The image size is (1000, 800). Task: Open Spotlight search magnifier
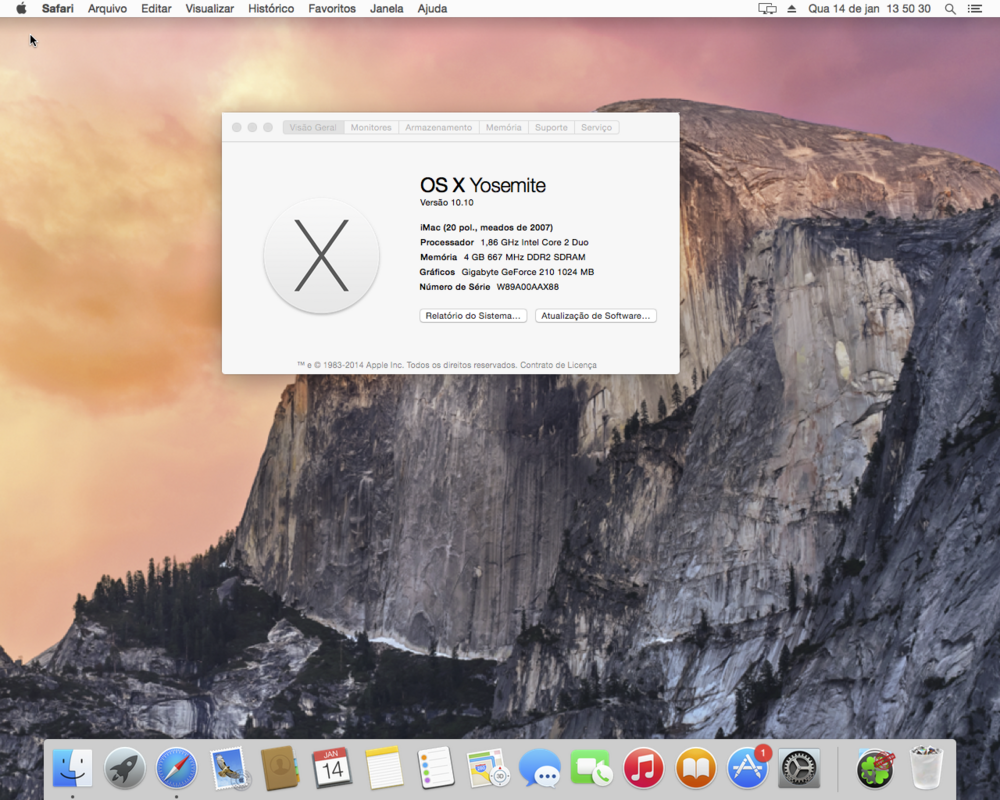tap(950, 9)
